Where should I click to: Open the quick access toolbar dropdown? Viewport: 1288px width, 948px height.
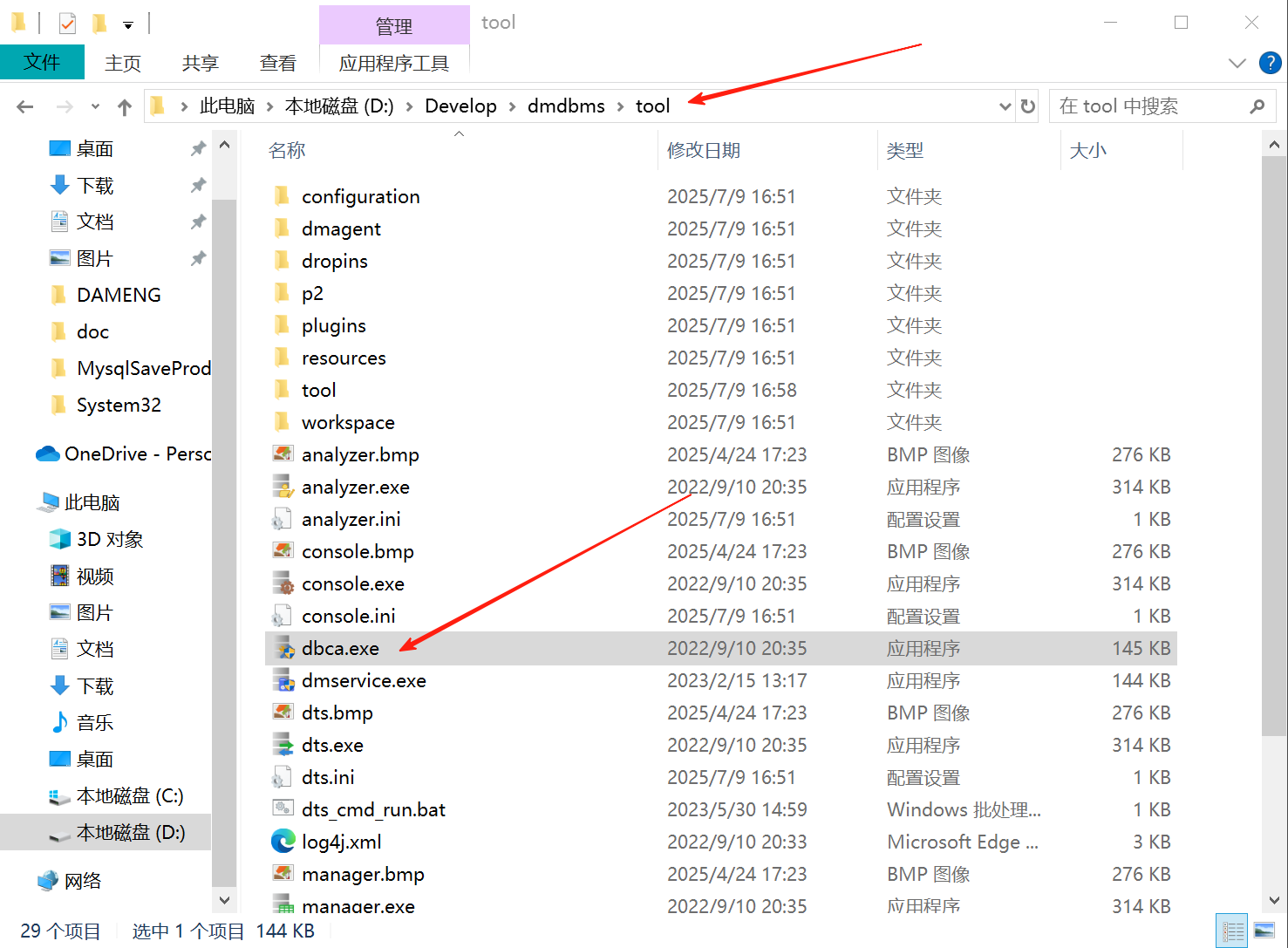(x=128, y=25)
